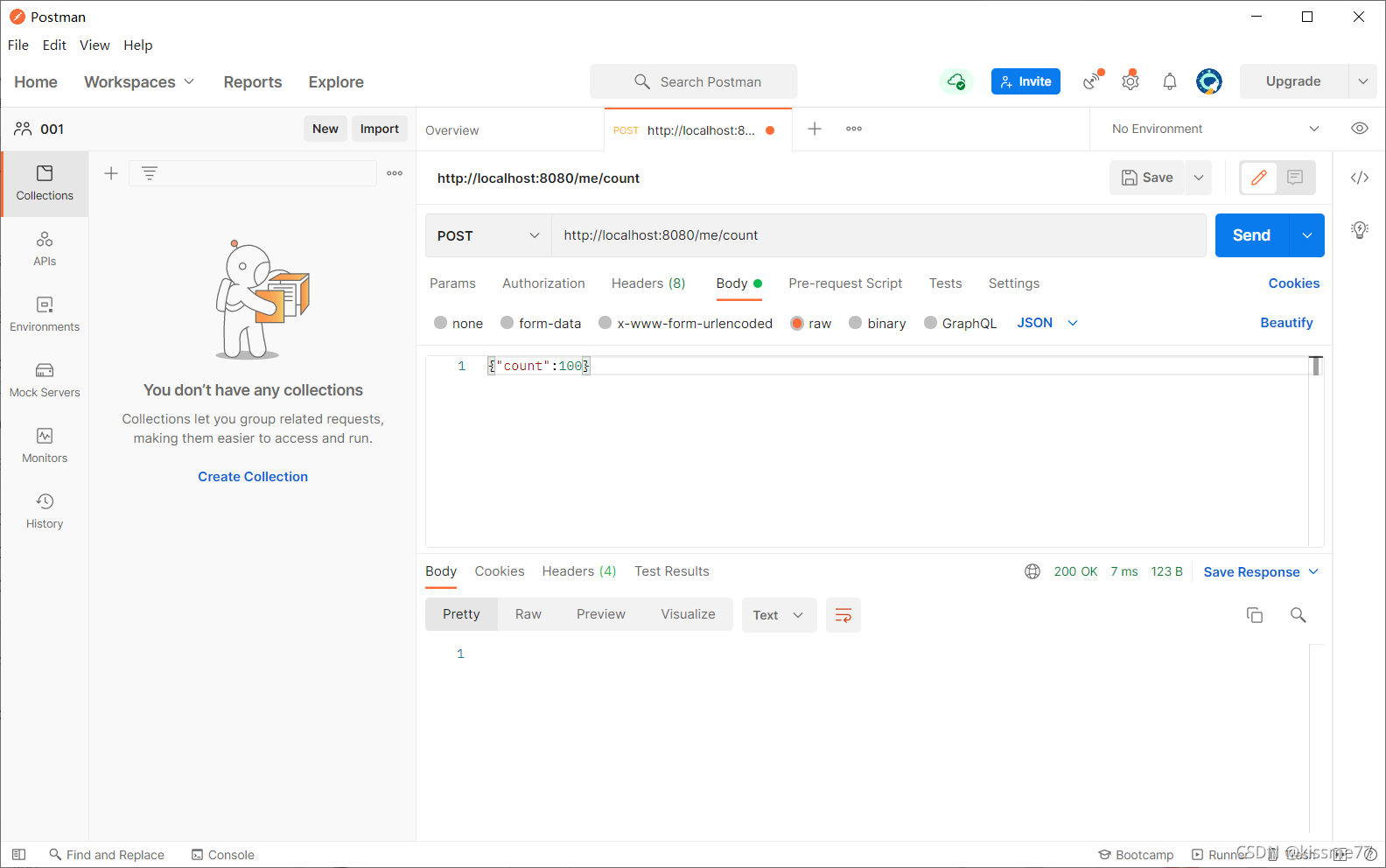Open the Mock Servers section
This screenshot has width=1386, height=868.
45,381
